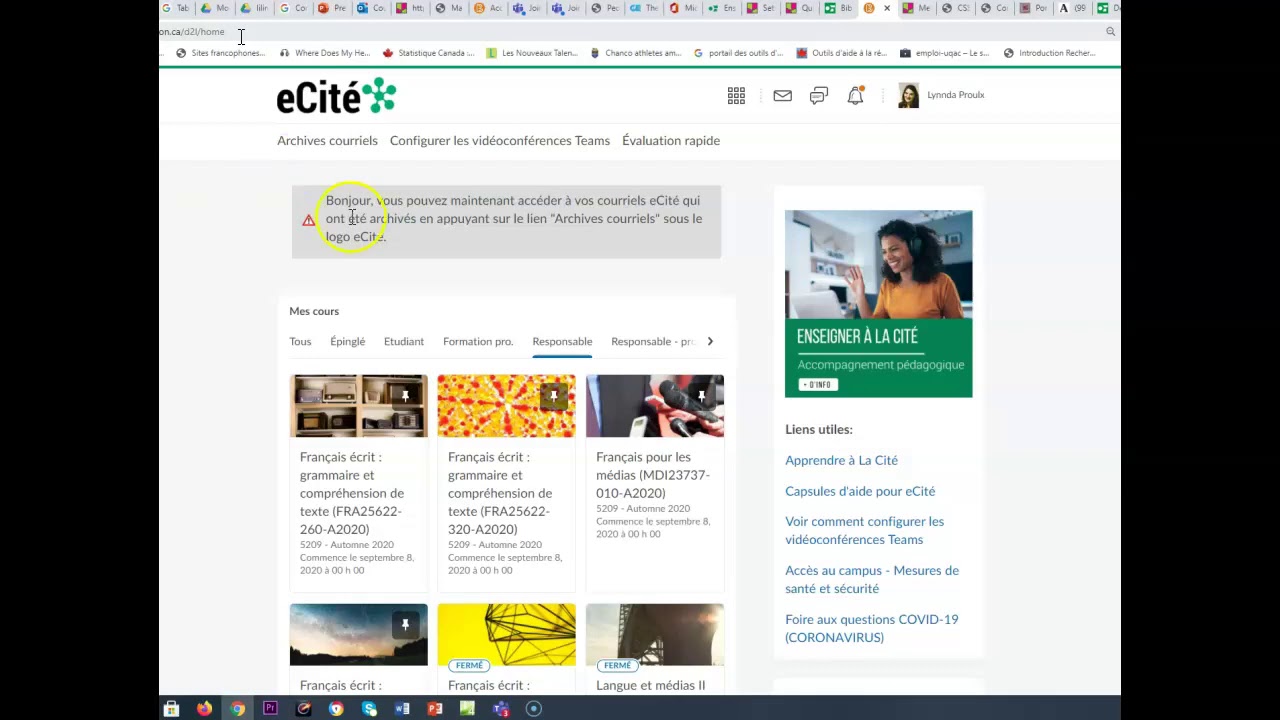Screen dimensions: 1280x720
Task: Open the Sites francophones bookmark
Action: [220, 53]
